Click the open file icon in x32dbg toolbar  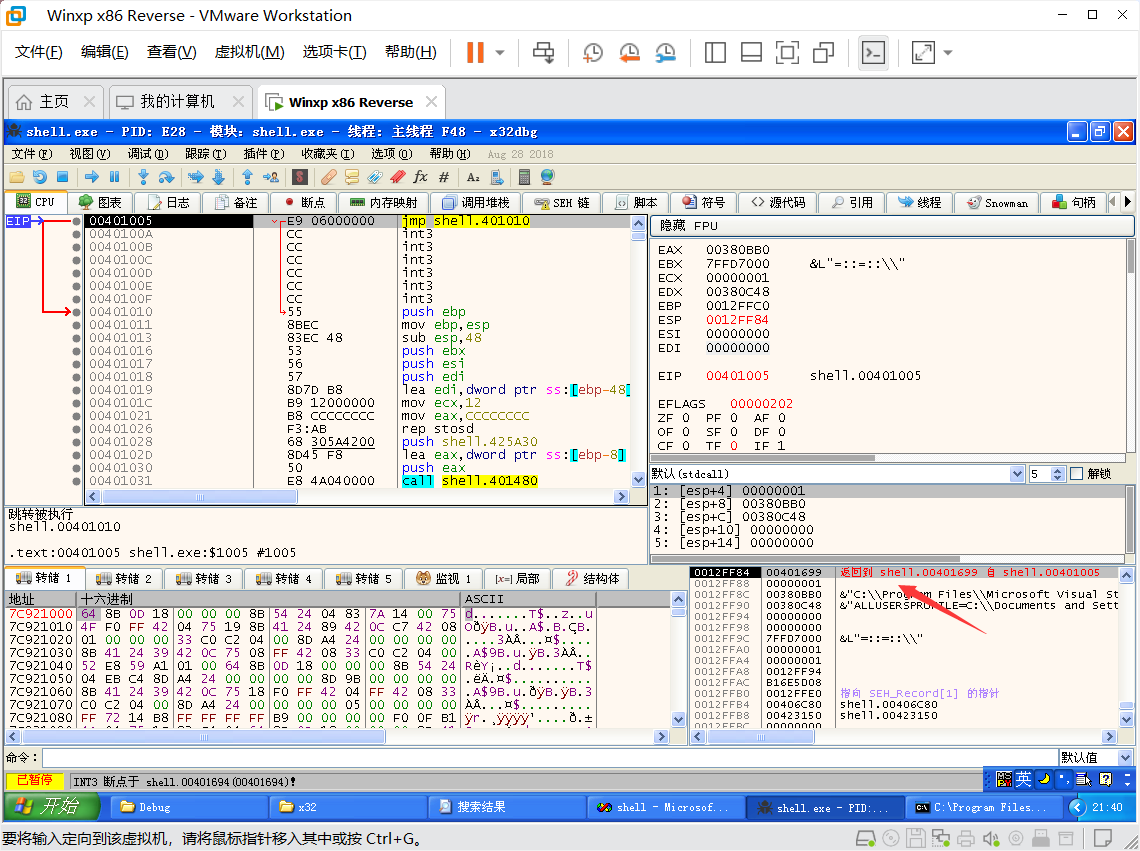pyautogui.click(x=17, y=177)
